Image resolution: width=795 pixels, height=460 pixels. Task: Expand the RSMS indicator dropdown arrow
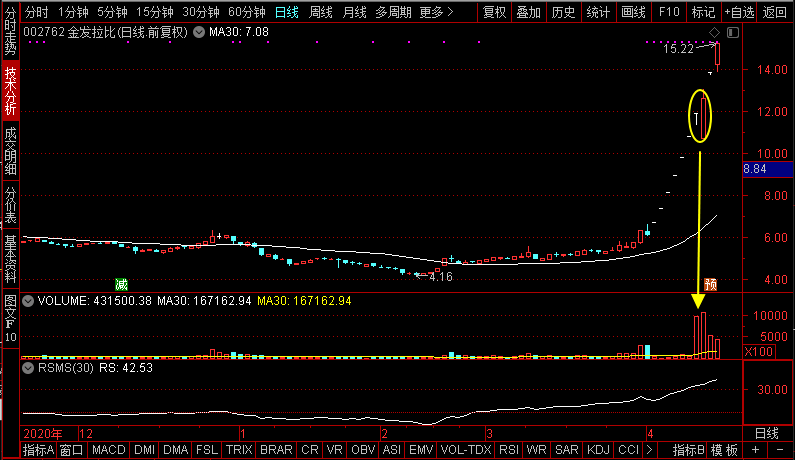pos(28,367)
